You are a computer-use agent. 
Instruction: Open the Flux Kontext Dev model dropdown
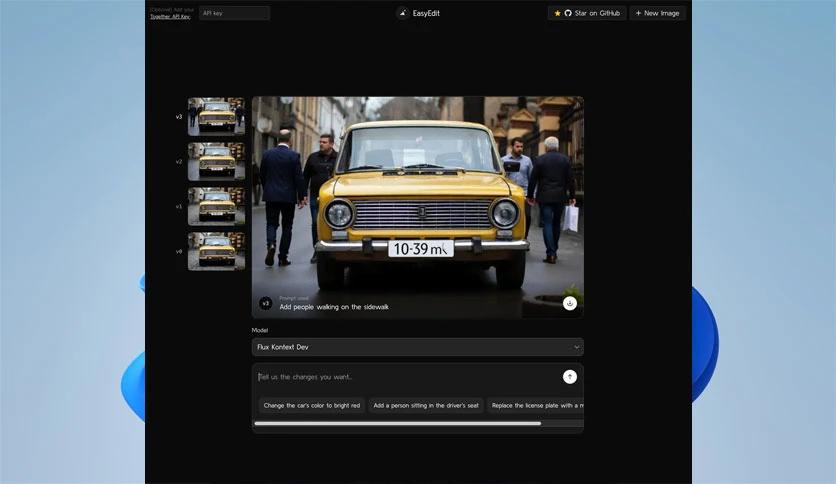pos(417,347)
